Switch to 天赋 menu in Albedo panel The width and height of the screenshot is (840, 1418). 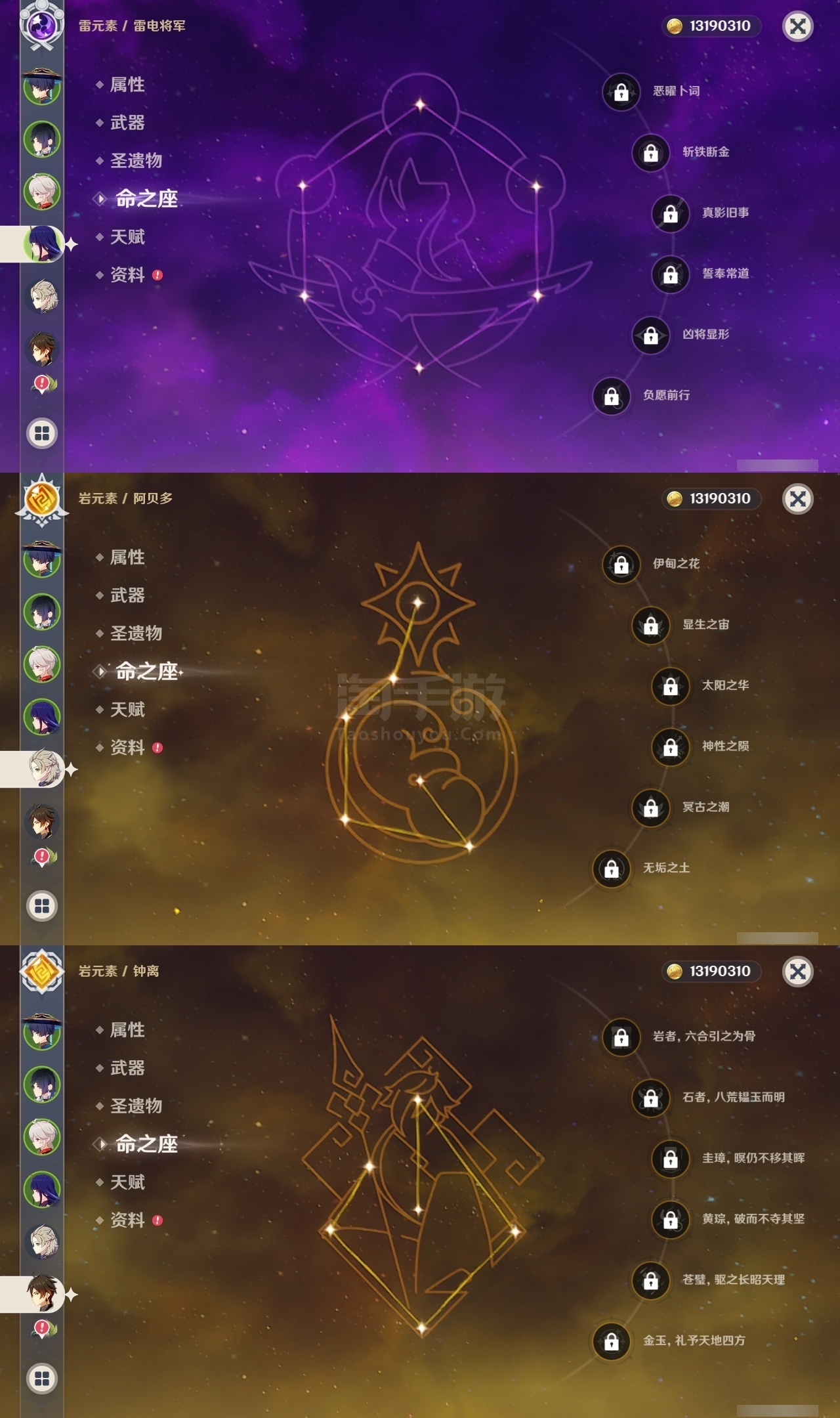[127, 710]
